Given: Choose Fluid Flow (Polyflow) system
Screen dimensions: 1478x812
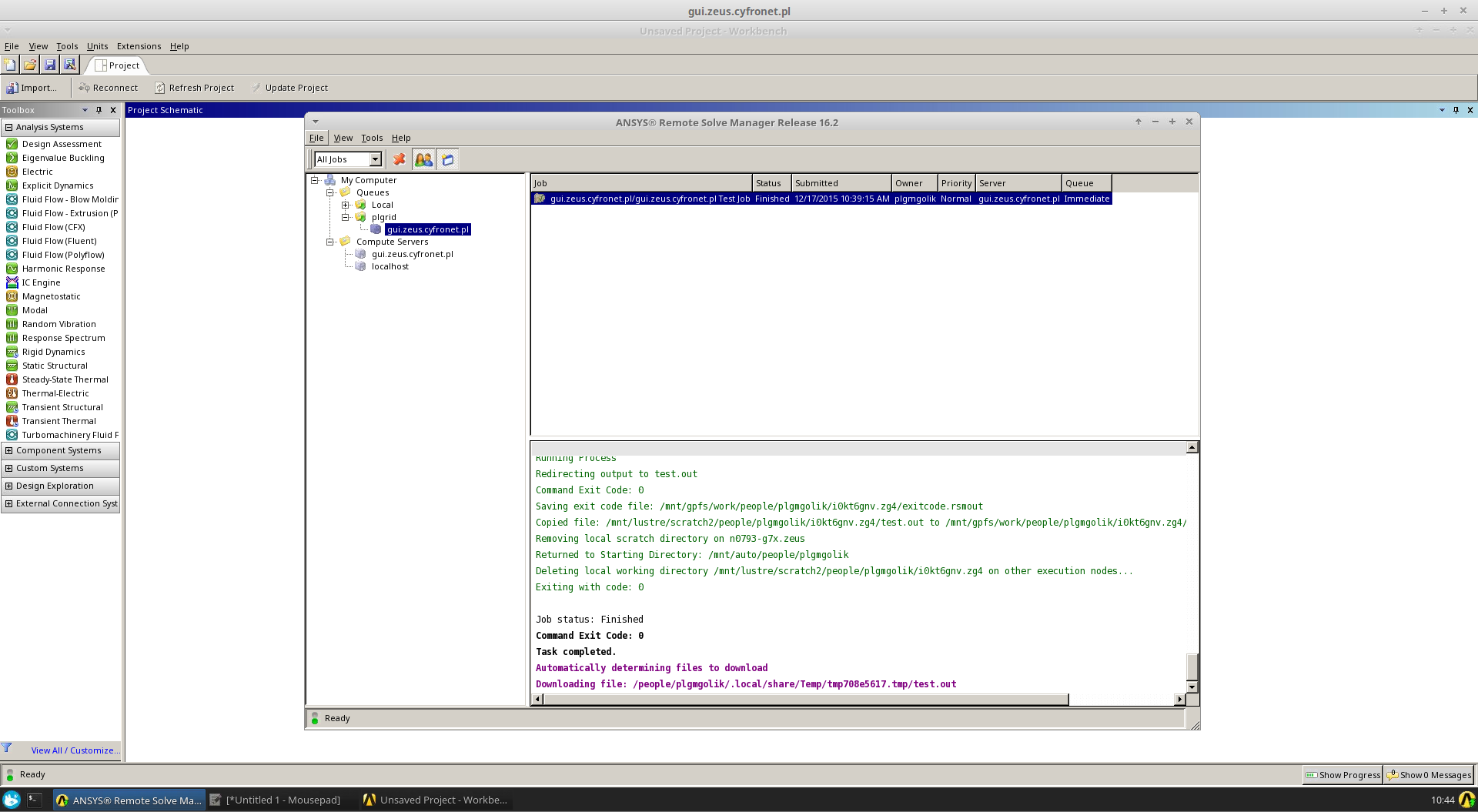Looking at the screenshot, I should [63, 255].
